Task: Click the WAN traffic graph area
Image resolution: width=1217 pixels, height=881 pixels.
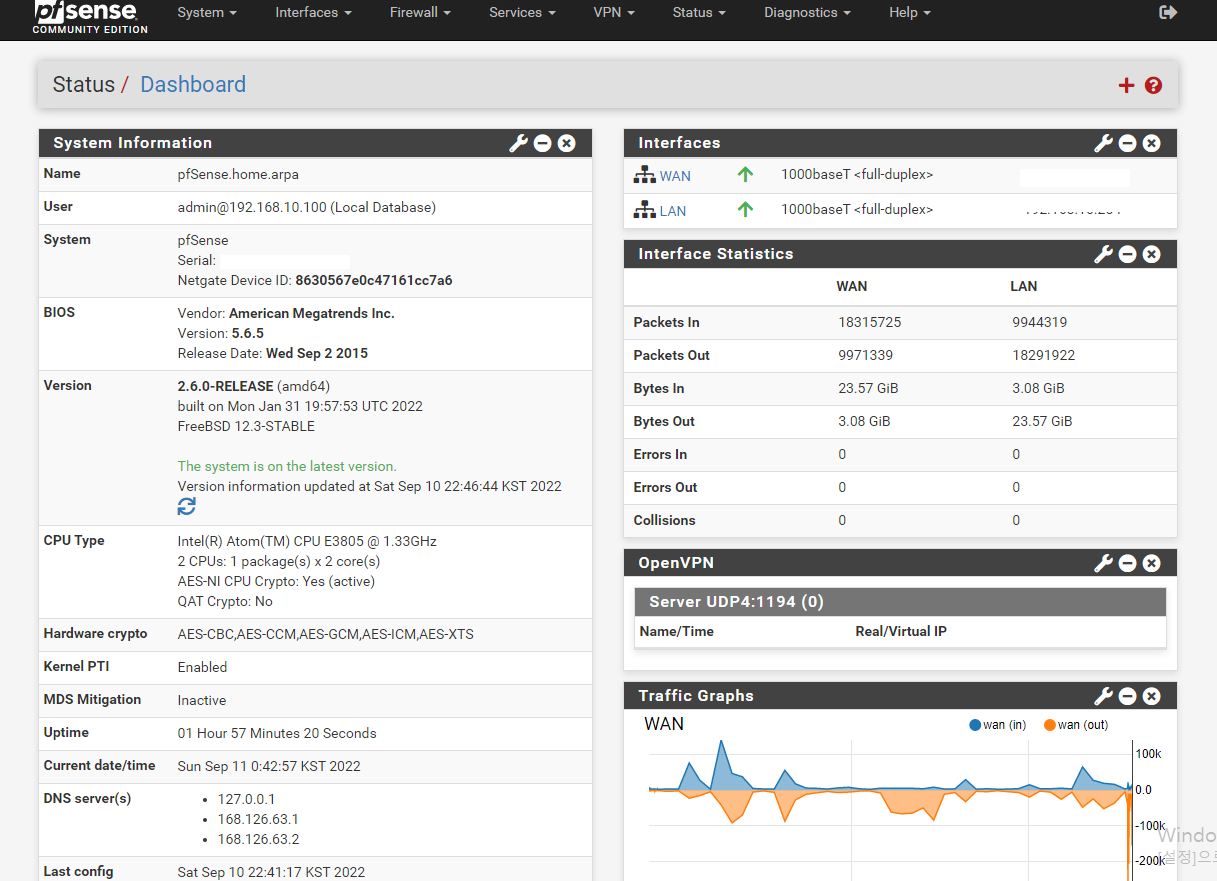Action: click(890, 810)
